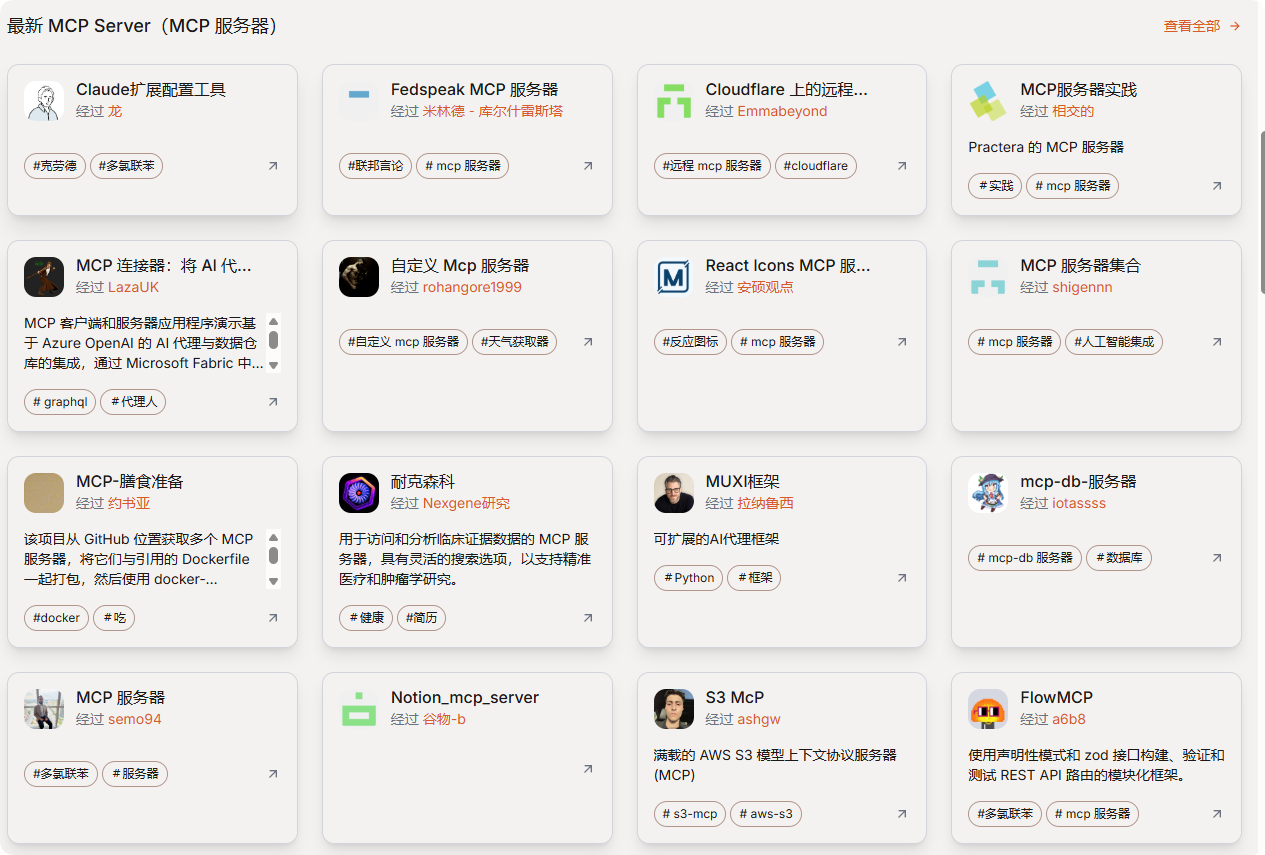The height and width of the screenshot is (855, 1265).
Task: Open external link arrow on Fedspeak MCP 服务器 card
Action: click(588, 166)
